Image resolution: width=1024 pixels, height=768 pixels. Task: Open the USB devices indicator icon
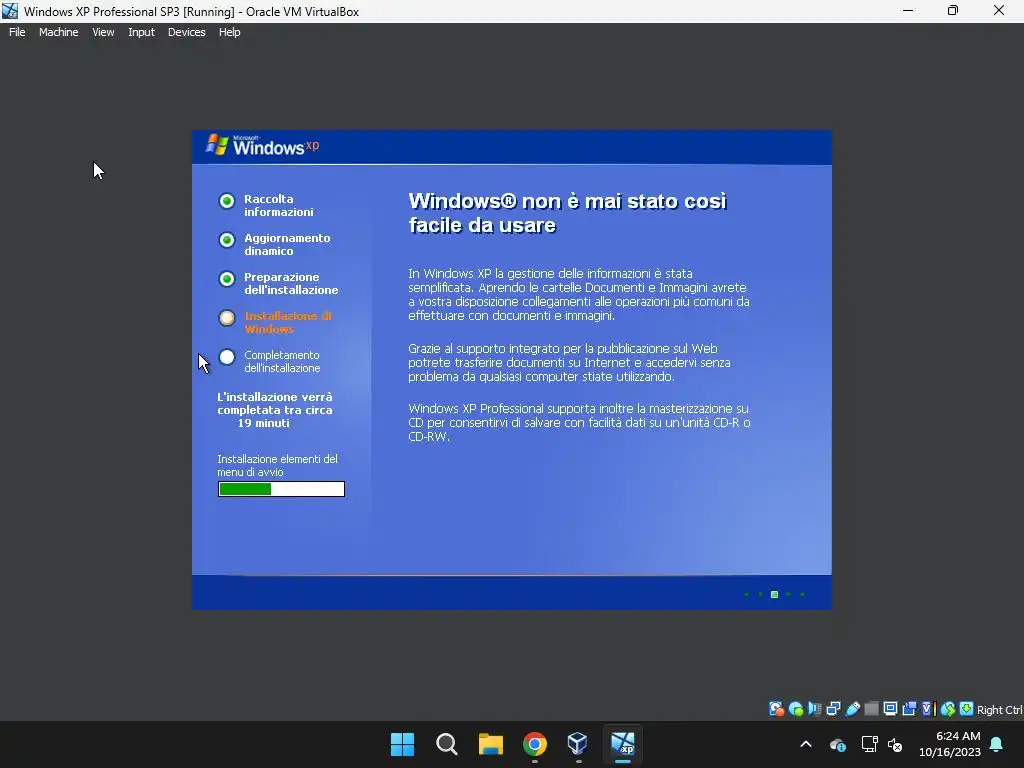coord(852,709)
